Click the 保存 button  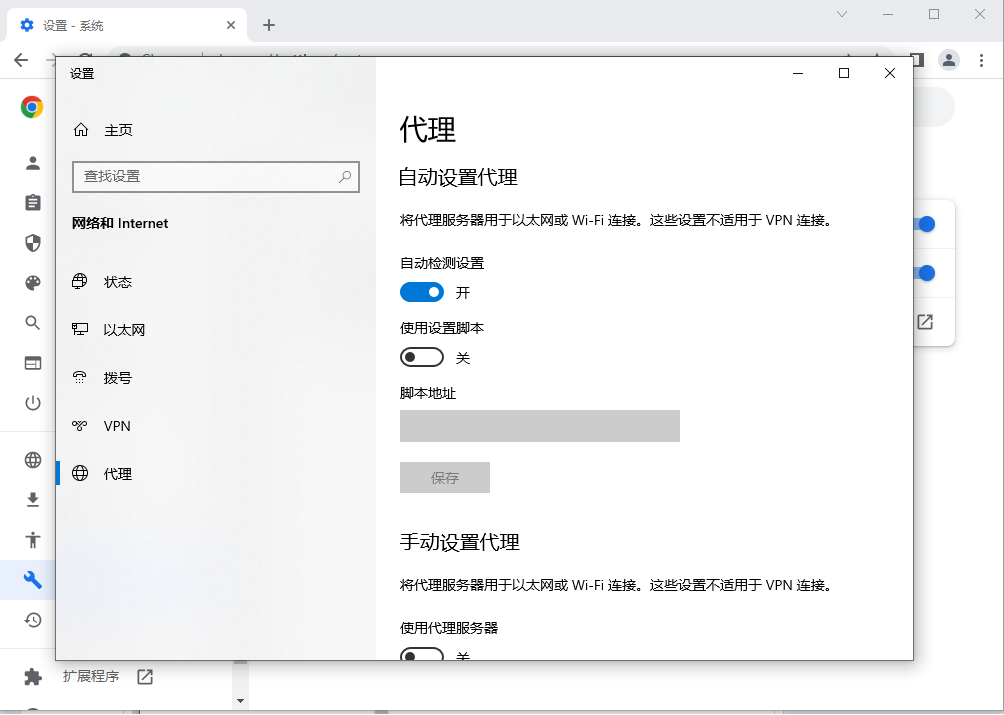(445, 478)
